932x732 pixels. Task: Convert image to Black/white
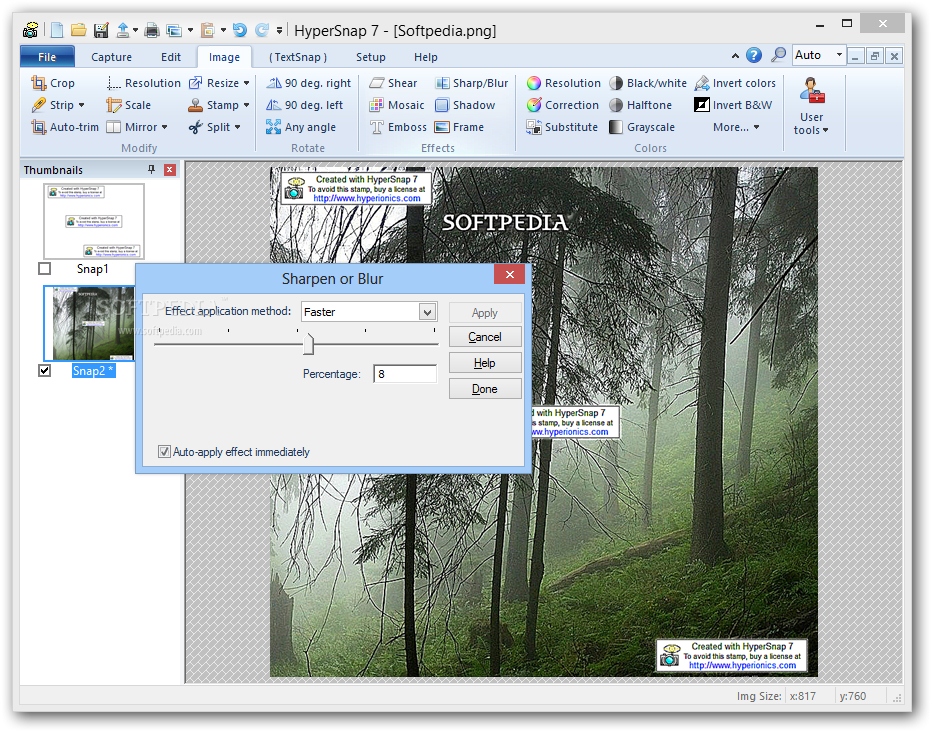(648, 83)
